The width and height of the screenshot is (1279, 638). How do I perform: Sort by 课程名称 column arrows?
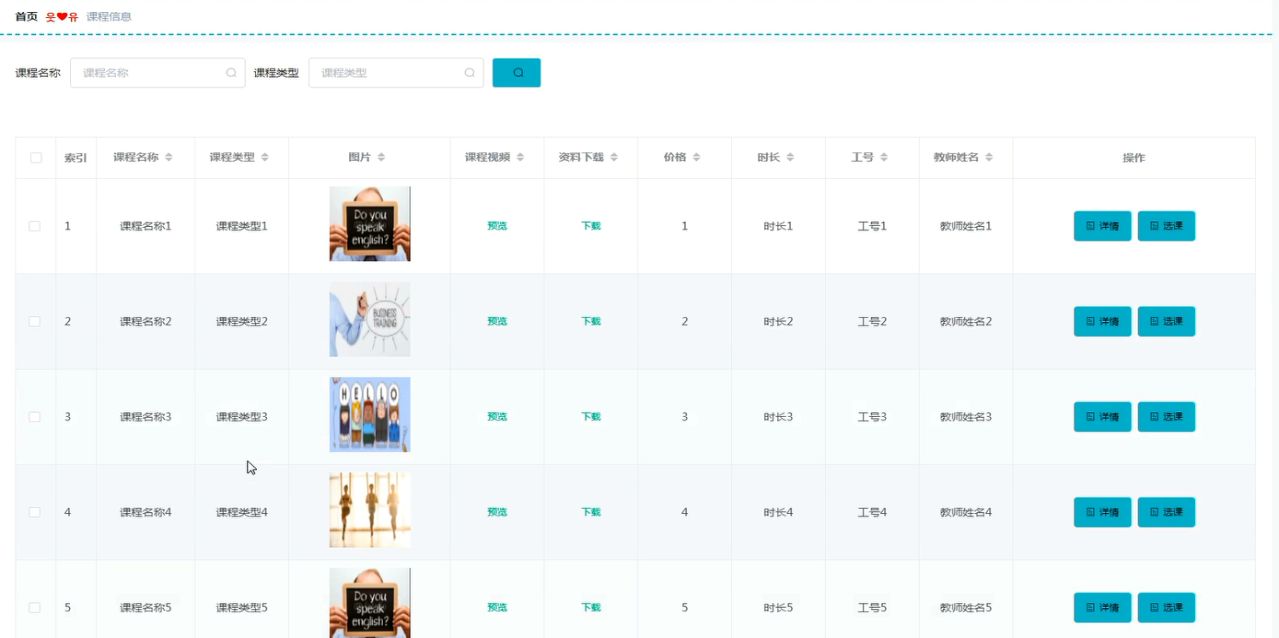(169, 158)
